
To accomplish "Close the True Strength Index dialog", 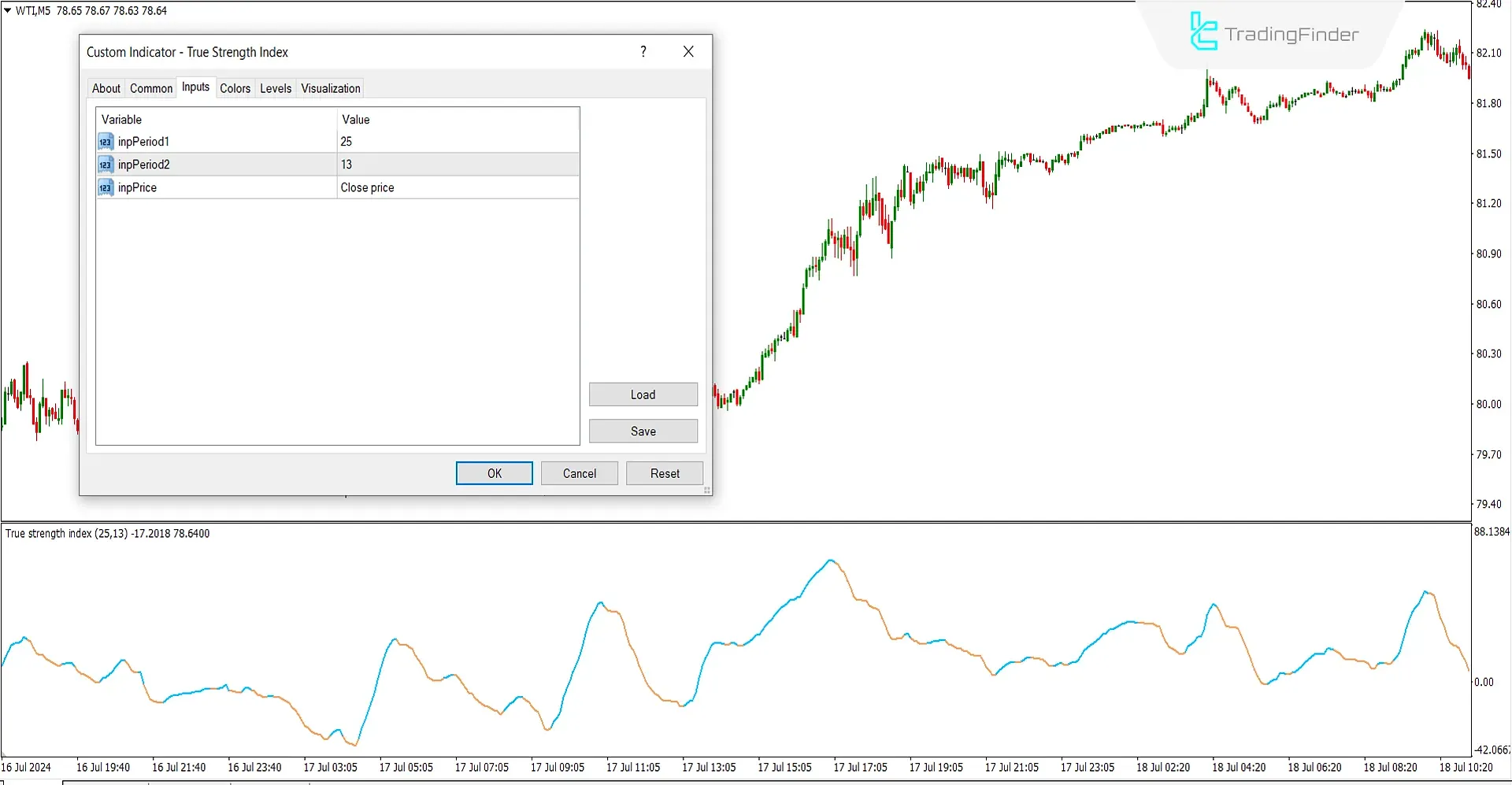I will (688, 52).
